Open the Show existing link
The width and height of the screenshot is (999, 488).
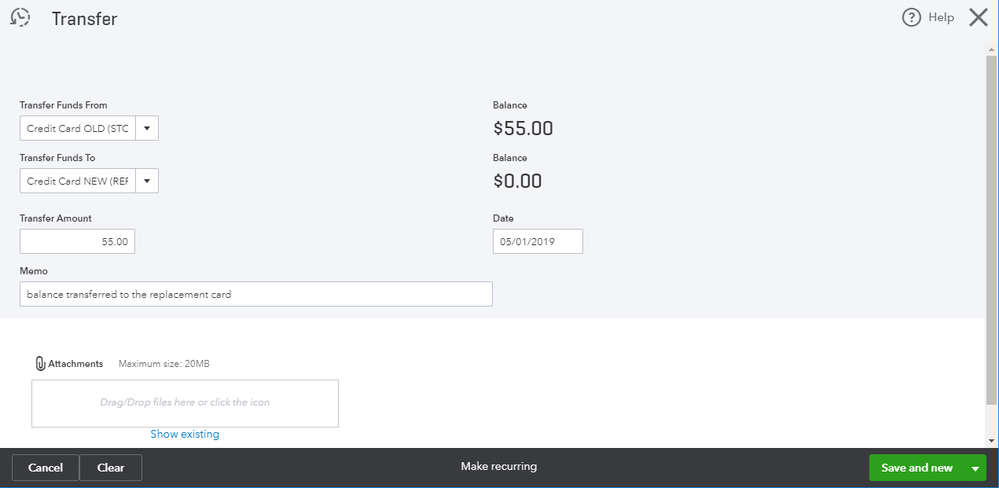185,434
